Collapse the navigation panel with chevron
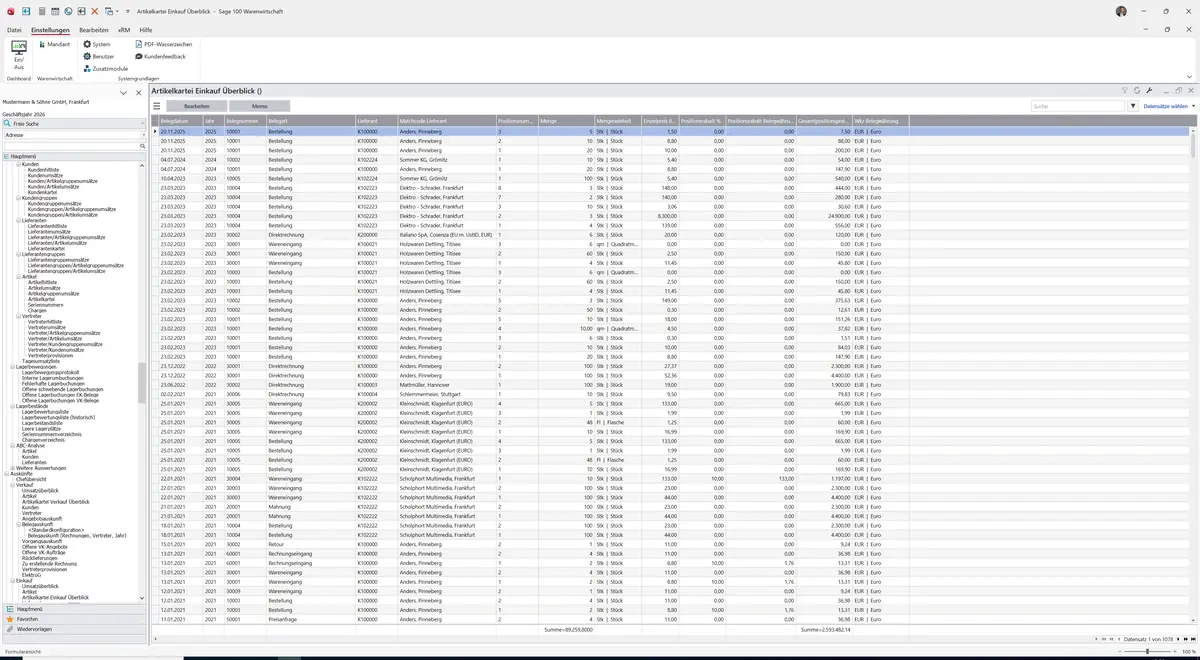1200x660 pixels. (123, 93)
